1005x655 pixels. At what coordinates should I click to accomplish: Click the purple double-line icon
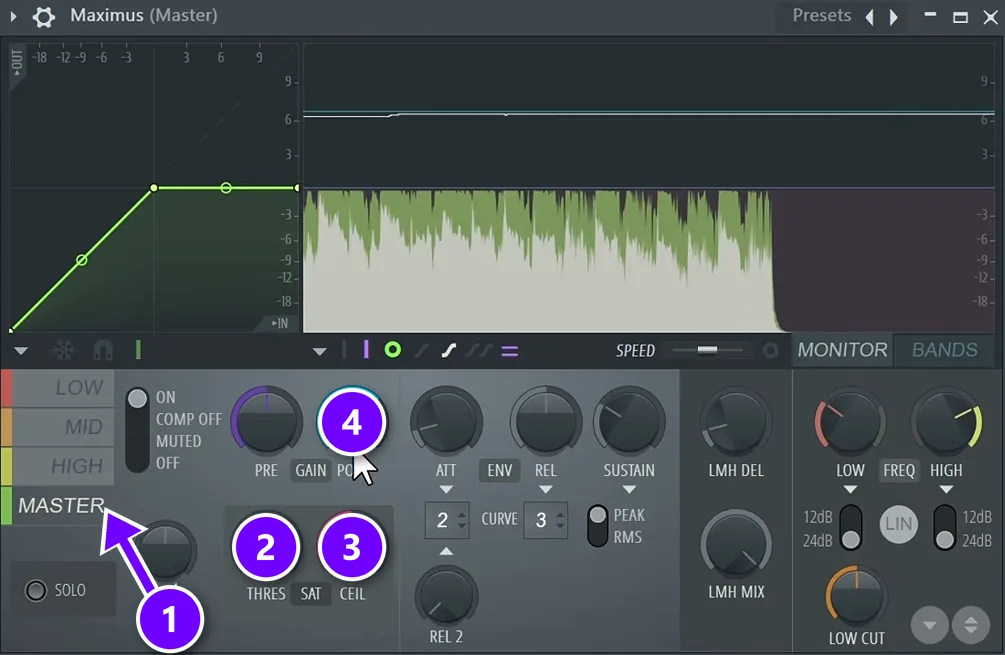(510, 351)
